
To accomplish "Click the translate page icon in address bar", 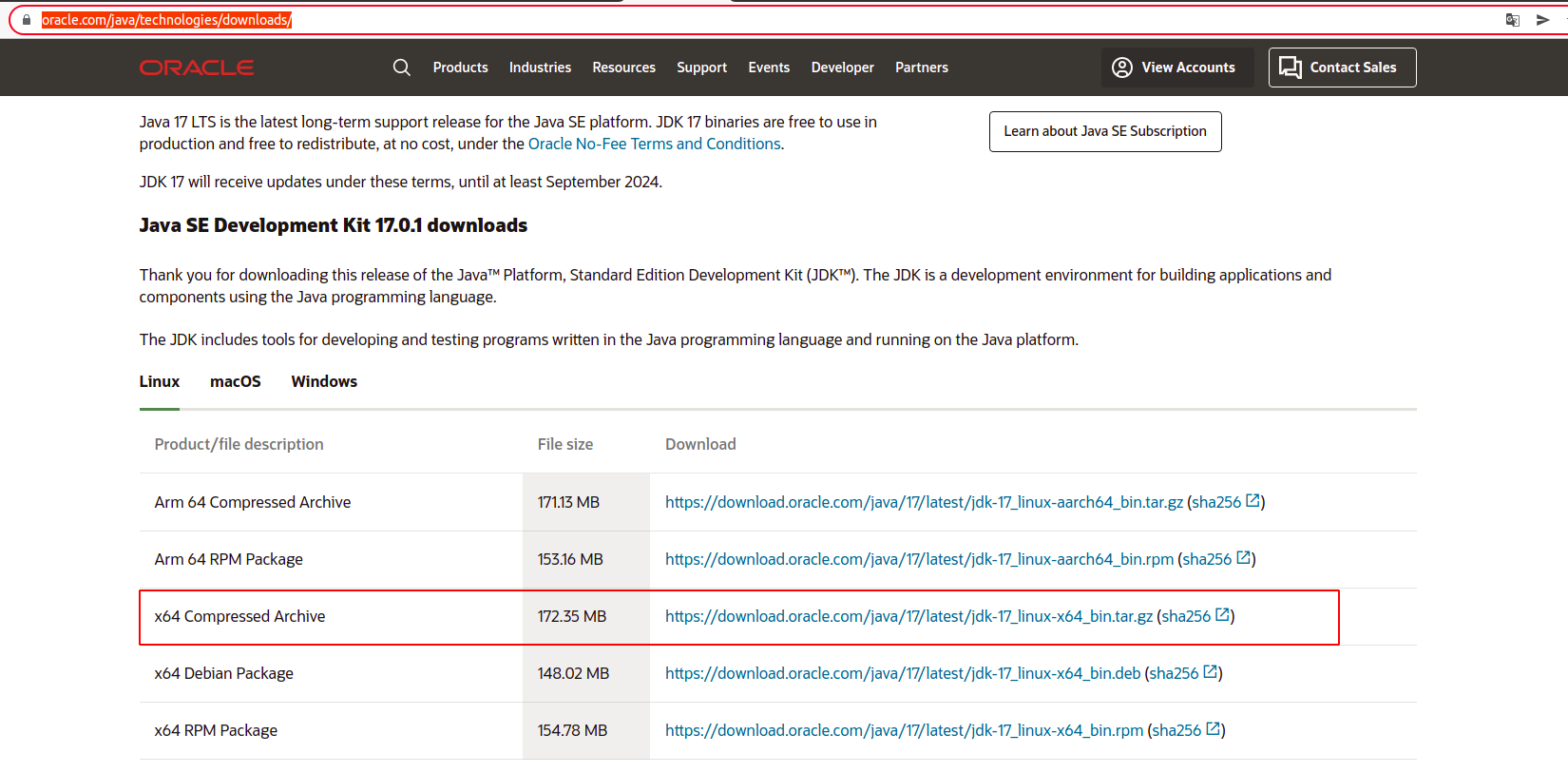I will 1512,20.
